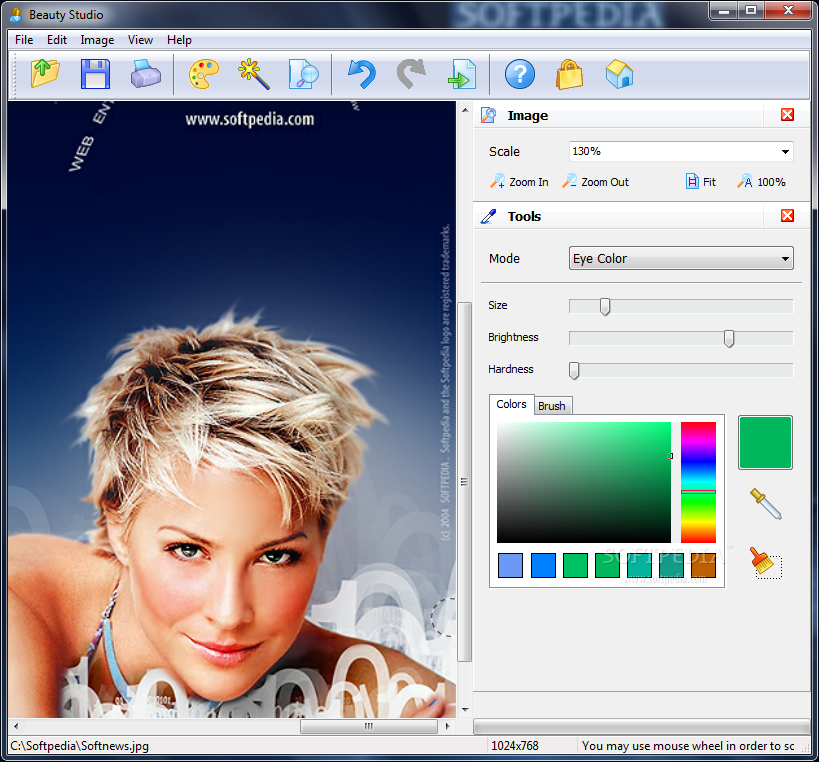Open the Image menu
The width and height of the screenshot is (819, 762).
coord(97,40)
